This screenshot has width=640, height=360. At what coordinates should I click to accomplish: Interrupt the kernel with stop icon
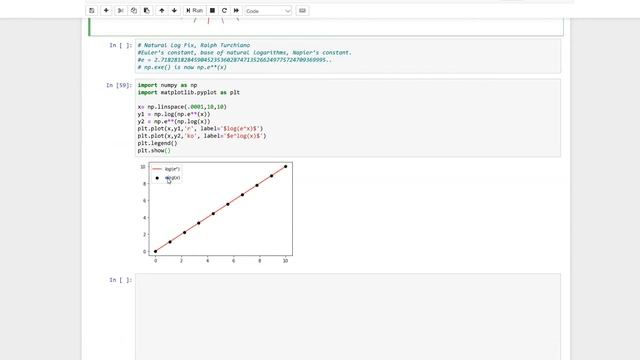(x=212, y=11)
